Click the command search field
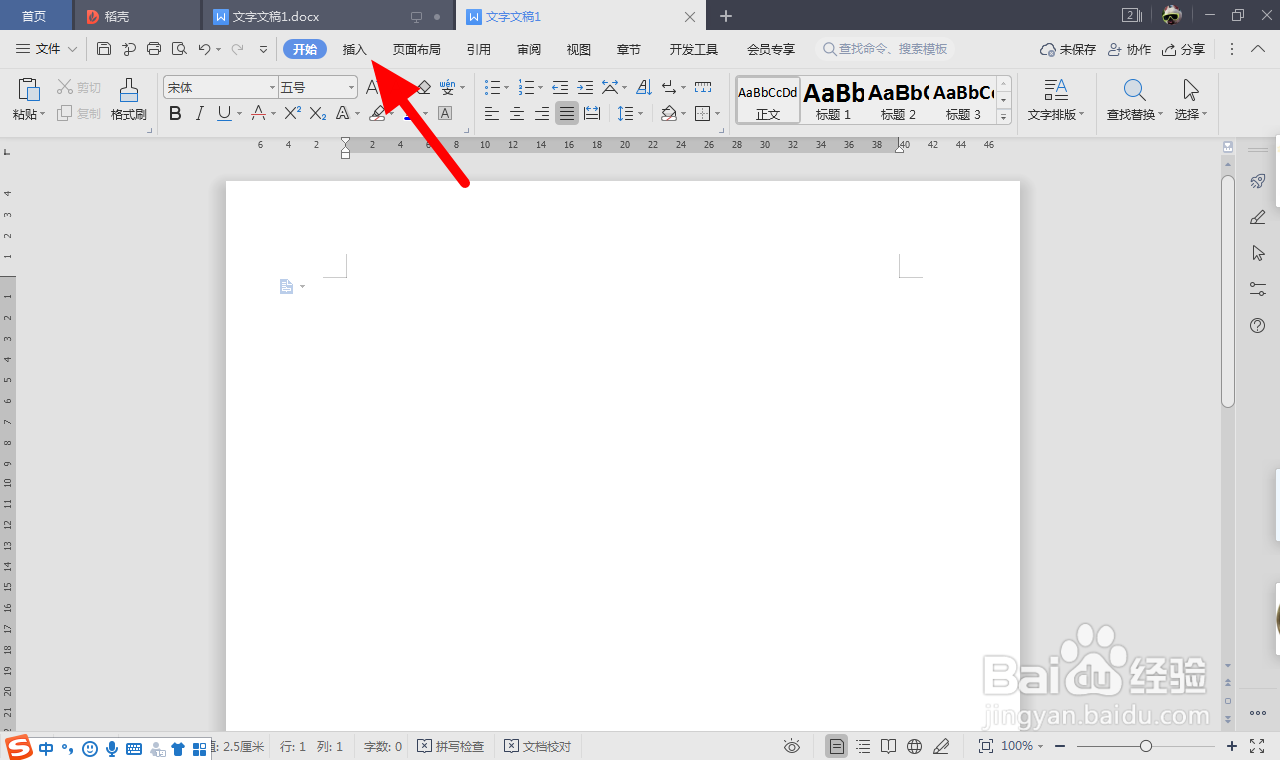 pyautogui.click(x=885, y=49)
